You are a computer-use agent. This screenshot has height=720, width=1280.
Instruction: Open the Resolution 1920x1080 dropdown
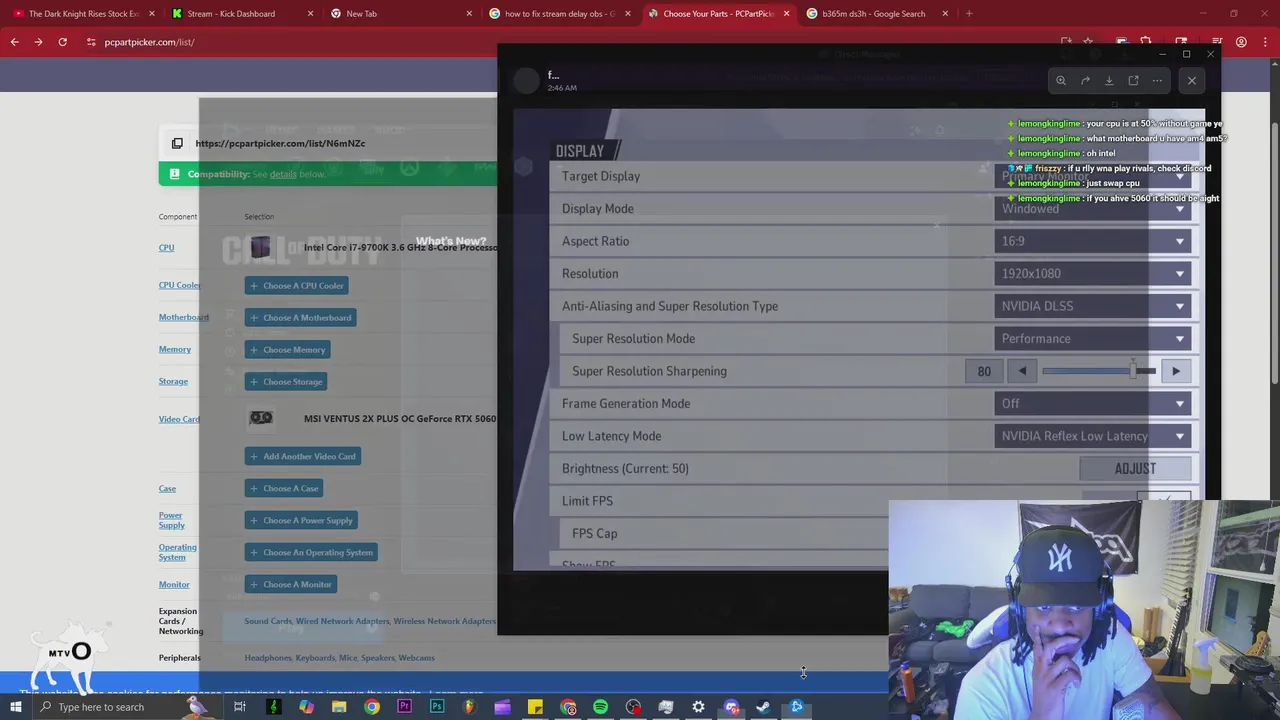click(1093, 274)
